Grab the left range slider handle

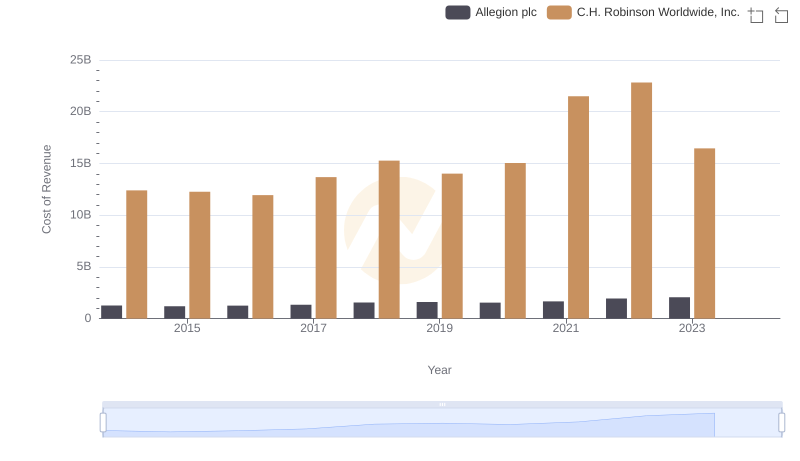[x=103, y=423]
